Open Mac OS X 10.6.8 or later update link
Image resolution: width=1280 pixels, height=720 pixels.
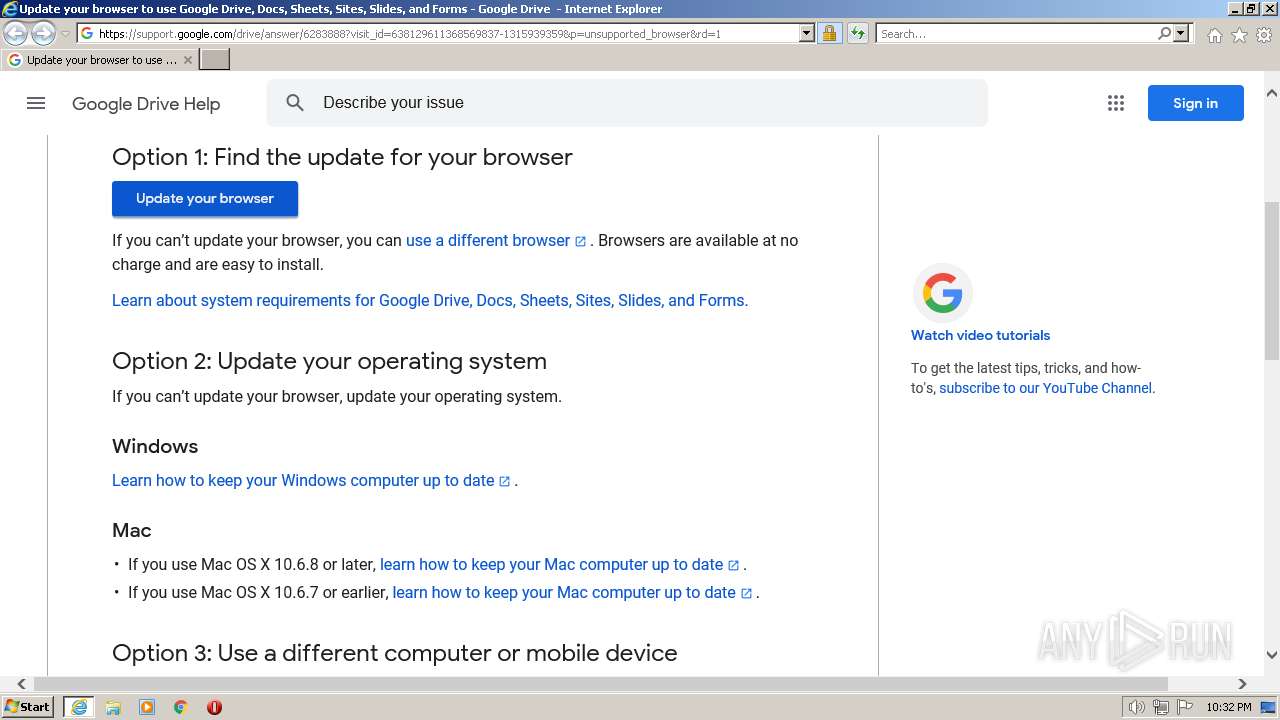[551, 564]
